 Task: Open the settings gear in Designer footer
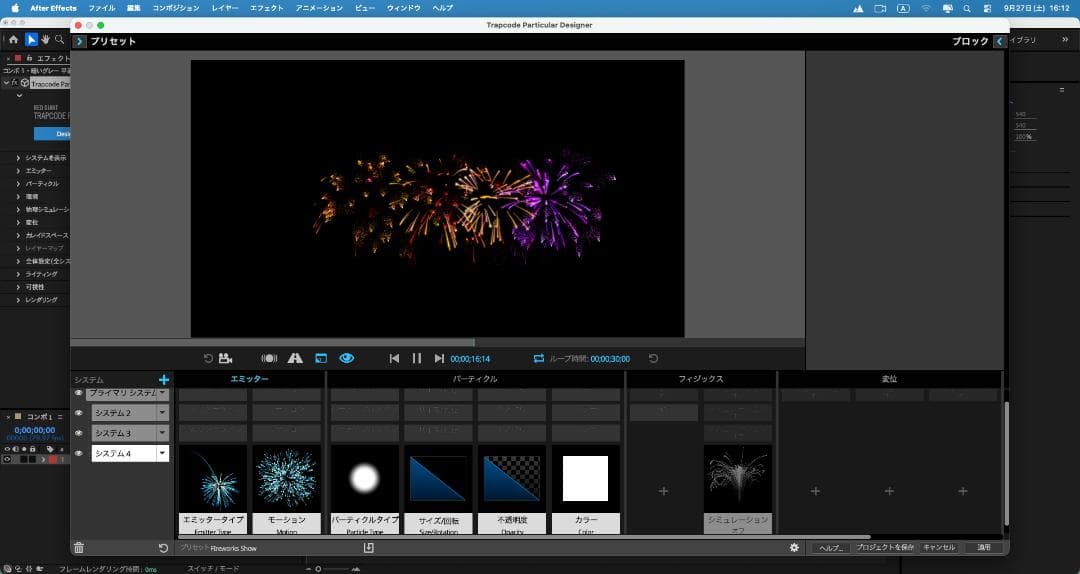(x=794, y=548)
